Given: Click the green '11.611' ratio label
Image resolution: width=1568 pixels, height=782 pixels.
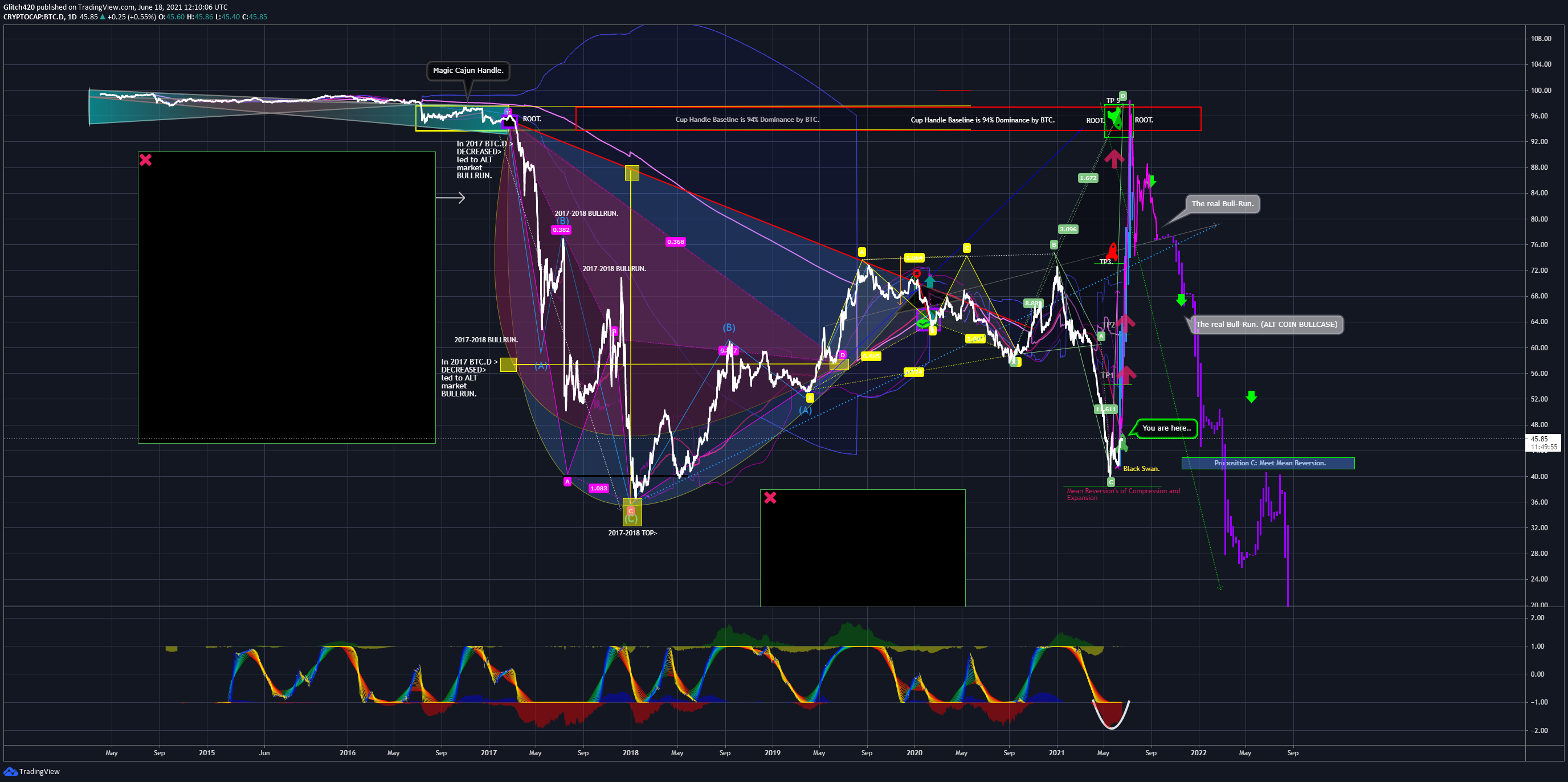Looking at the screenshot, I should click(x=1106, y=409).
